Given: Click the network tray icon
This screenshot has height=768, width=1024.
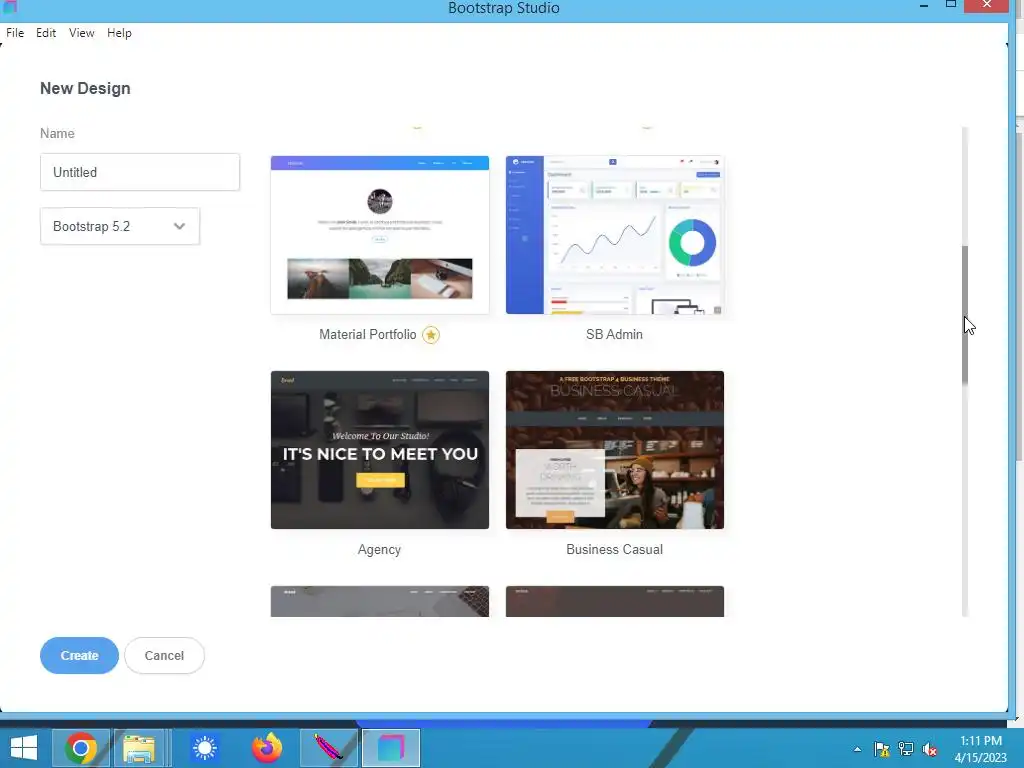Looking at the screenshot, I should click(x=906, y=749).
